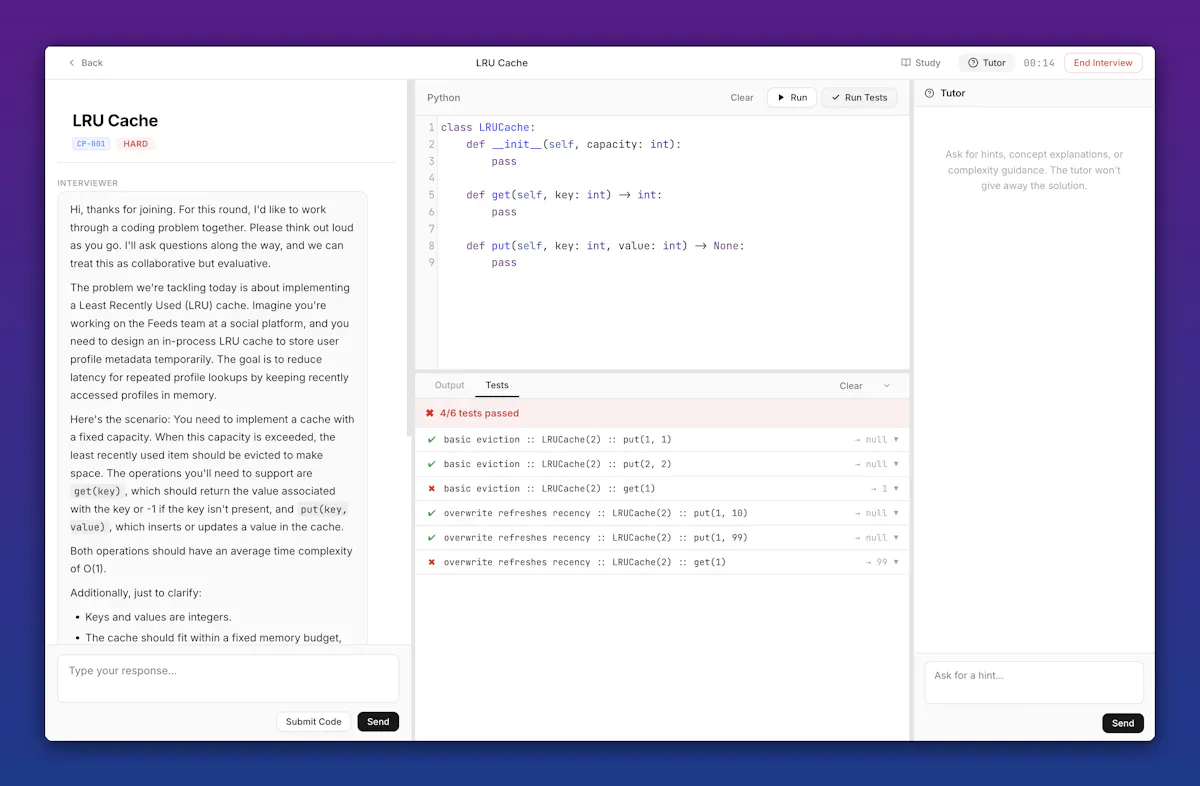The image size is (1200, 786).
Task: Click Submit Code button
Action: click(314, 721)
